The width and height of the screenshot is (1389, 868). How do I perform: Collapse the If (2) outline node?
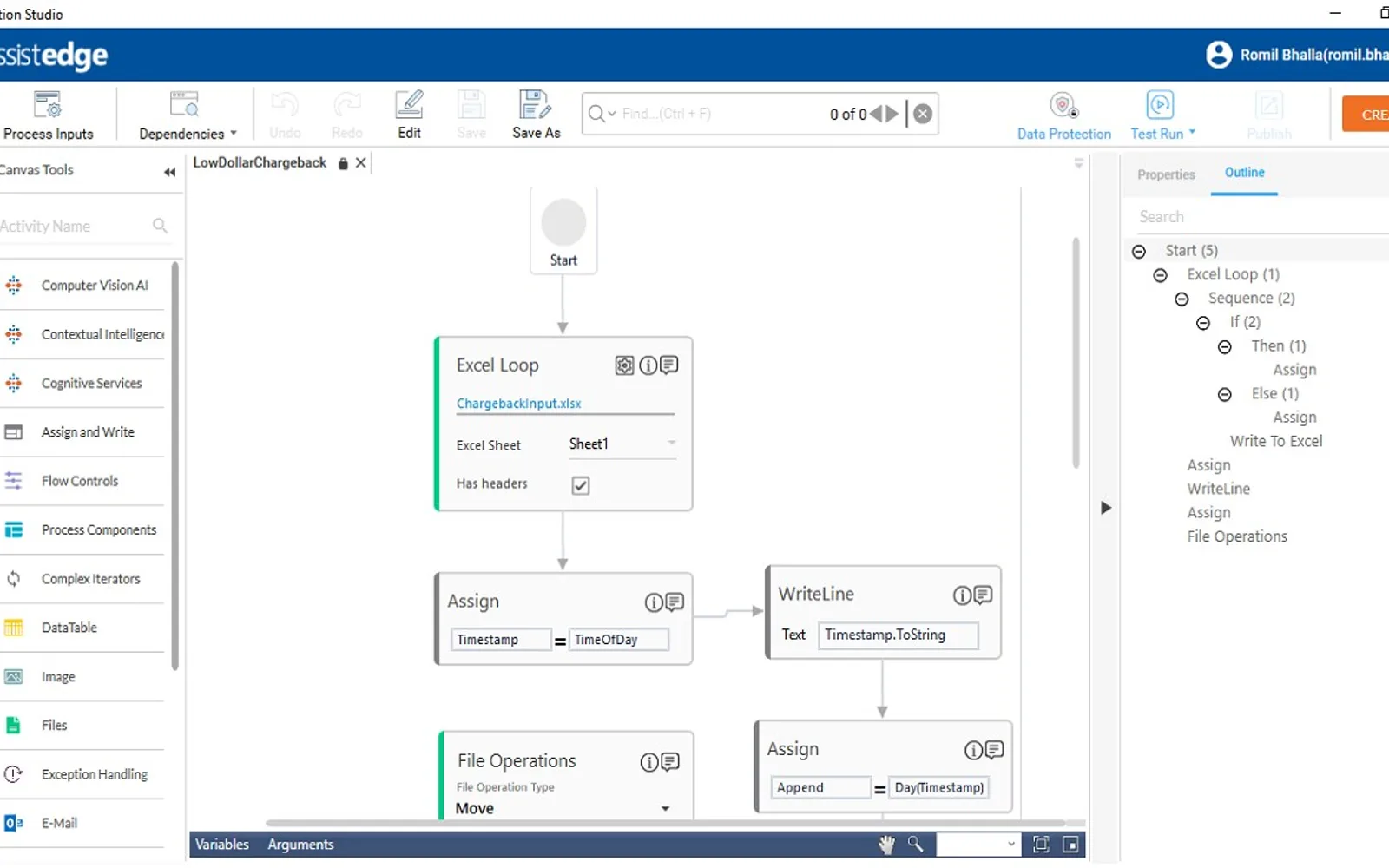click(x=1203, y=323)
